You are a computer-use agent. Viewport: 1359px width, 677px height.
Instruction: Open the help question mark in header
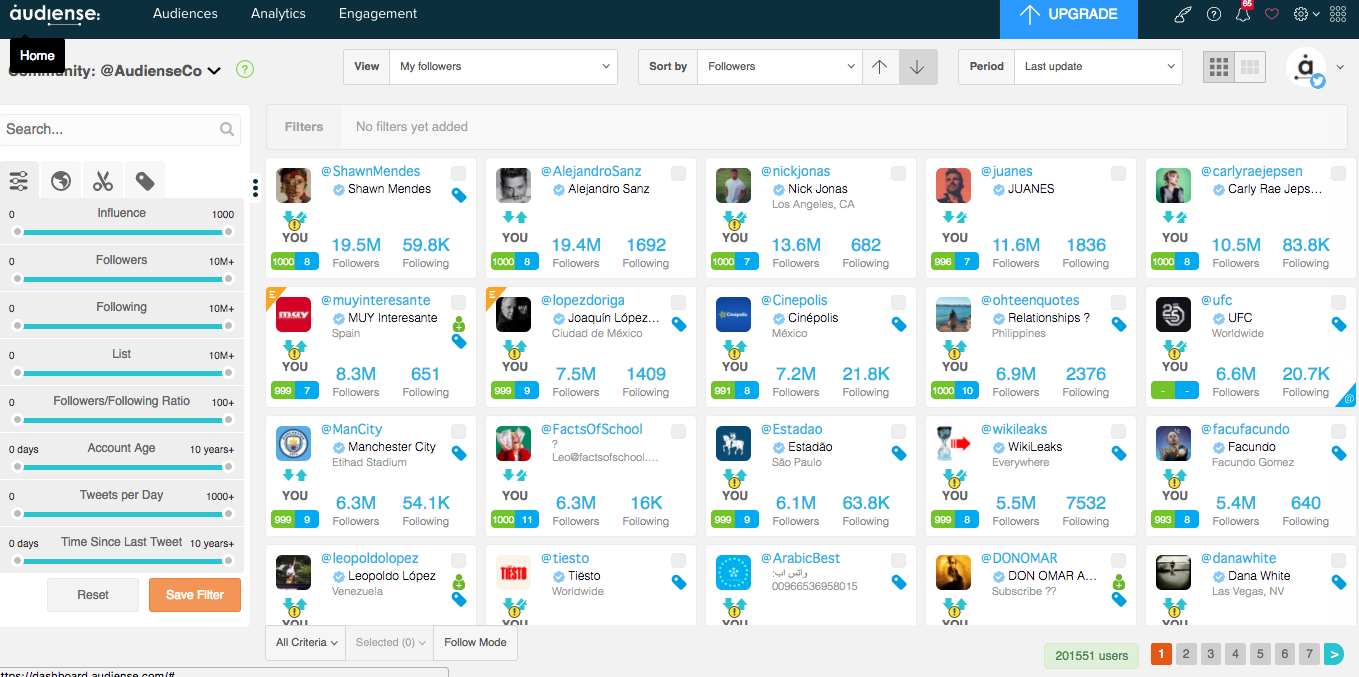coord(1214,14)
